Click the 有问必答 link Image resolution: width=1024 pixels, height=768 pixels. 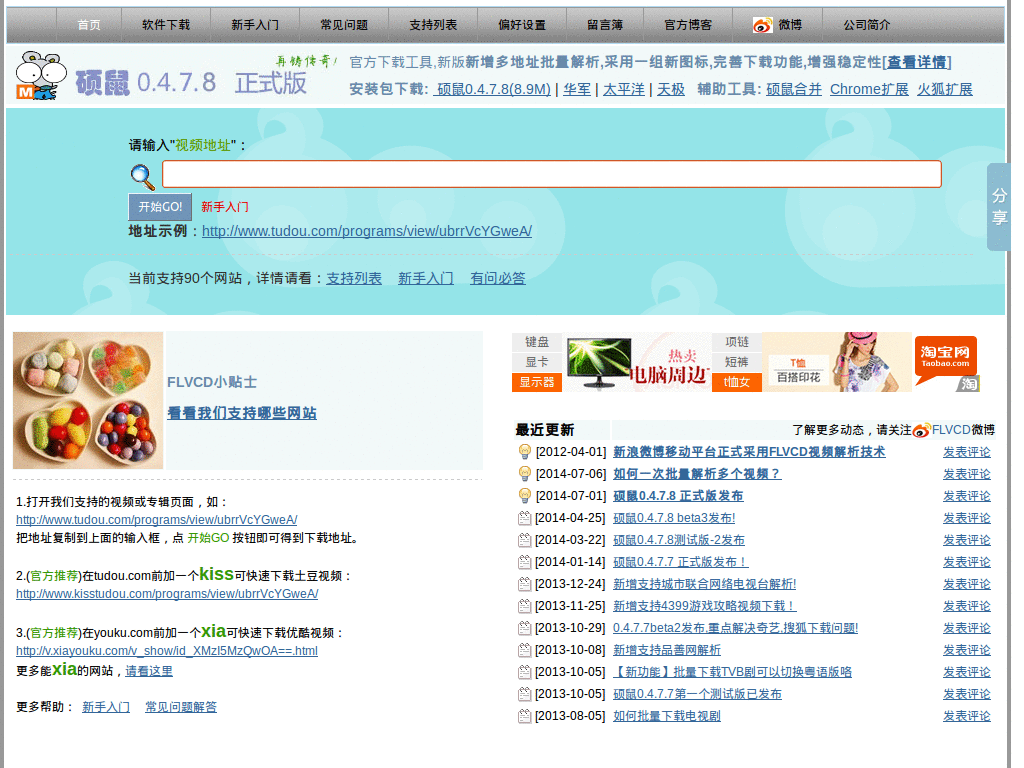[x=498, y=278]
